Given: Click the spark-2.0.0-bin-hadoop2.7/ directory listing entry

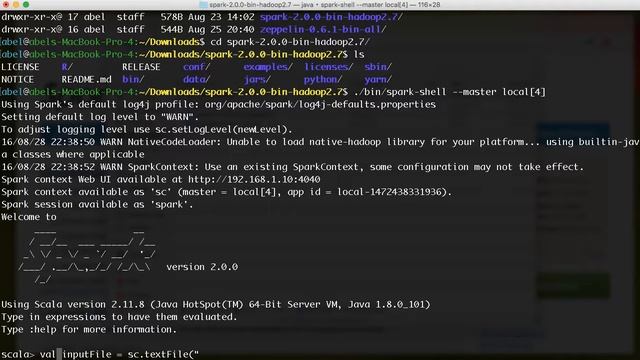Looking at the screenshot, I should pos(331,17).
